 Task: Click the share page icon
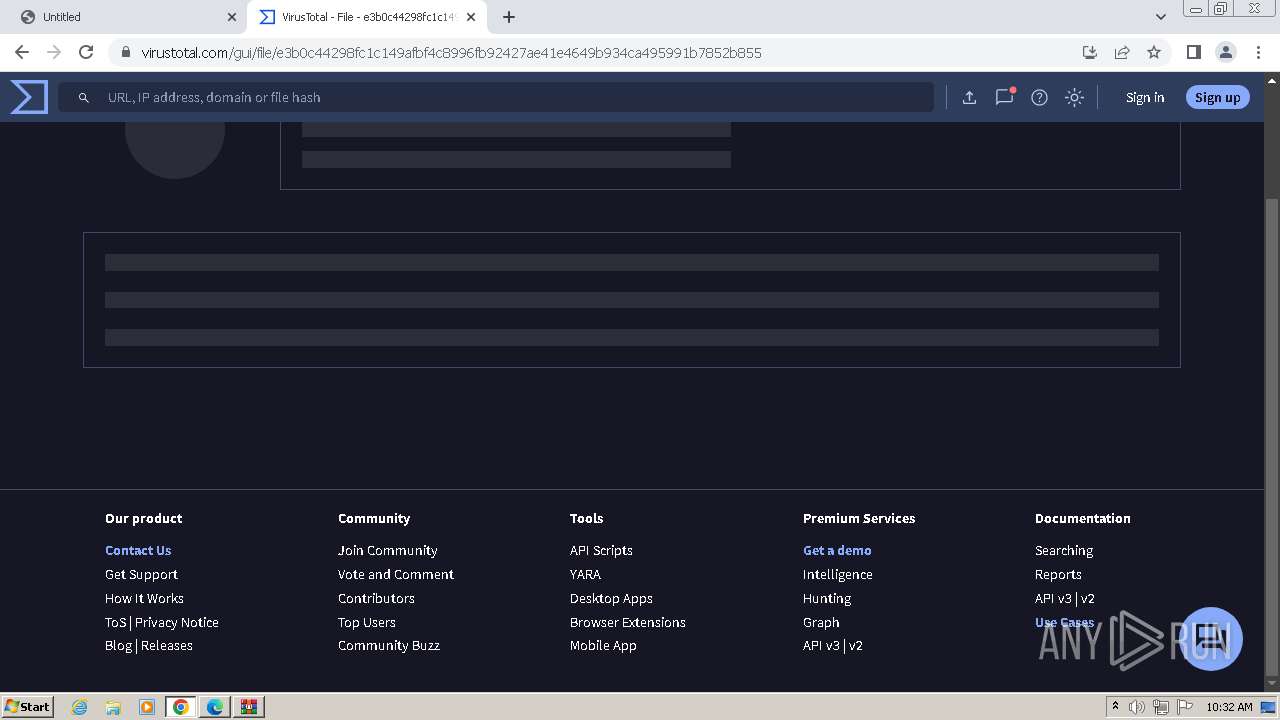[x=1122, y=52]
